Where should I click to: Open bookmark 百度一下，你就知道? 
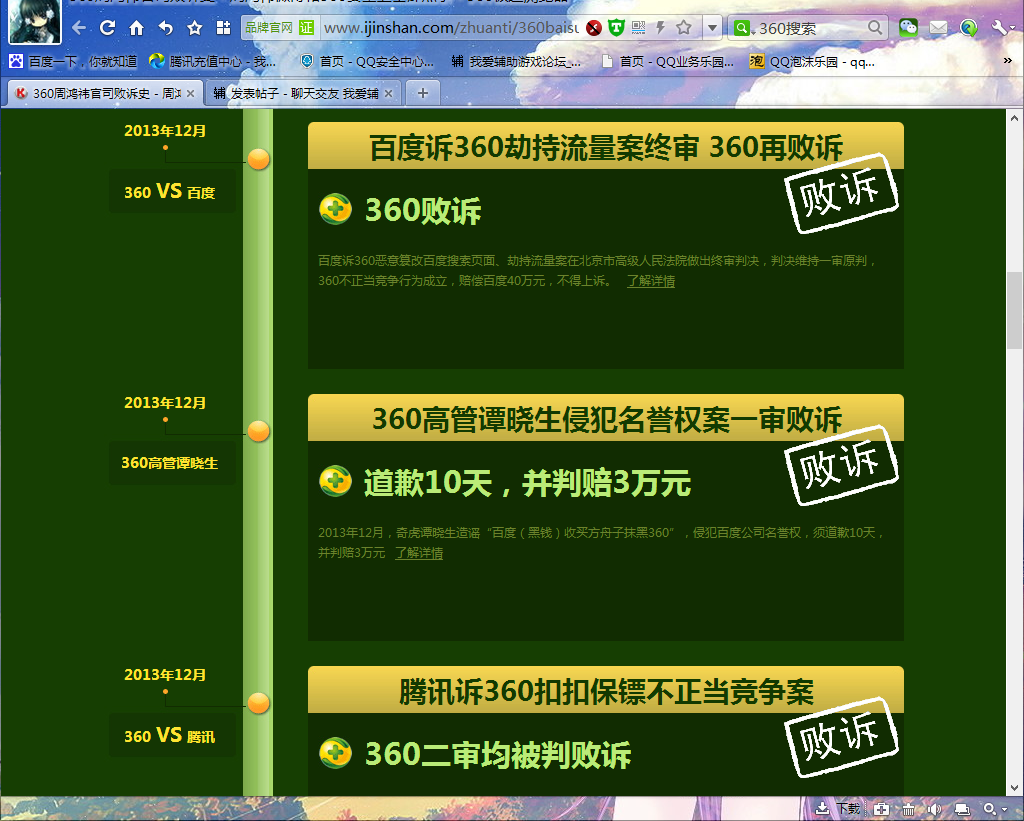coord(73,61)
